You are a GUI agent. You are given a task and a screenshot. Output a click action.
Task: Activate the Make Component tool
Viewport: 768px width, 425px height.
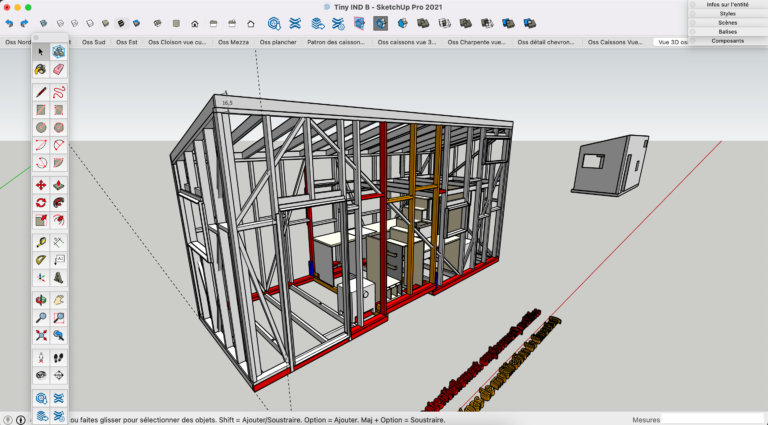[x=58, y=51]
